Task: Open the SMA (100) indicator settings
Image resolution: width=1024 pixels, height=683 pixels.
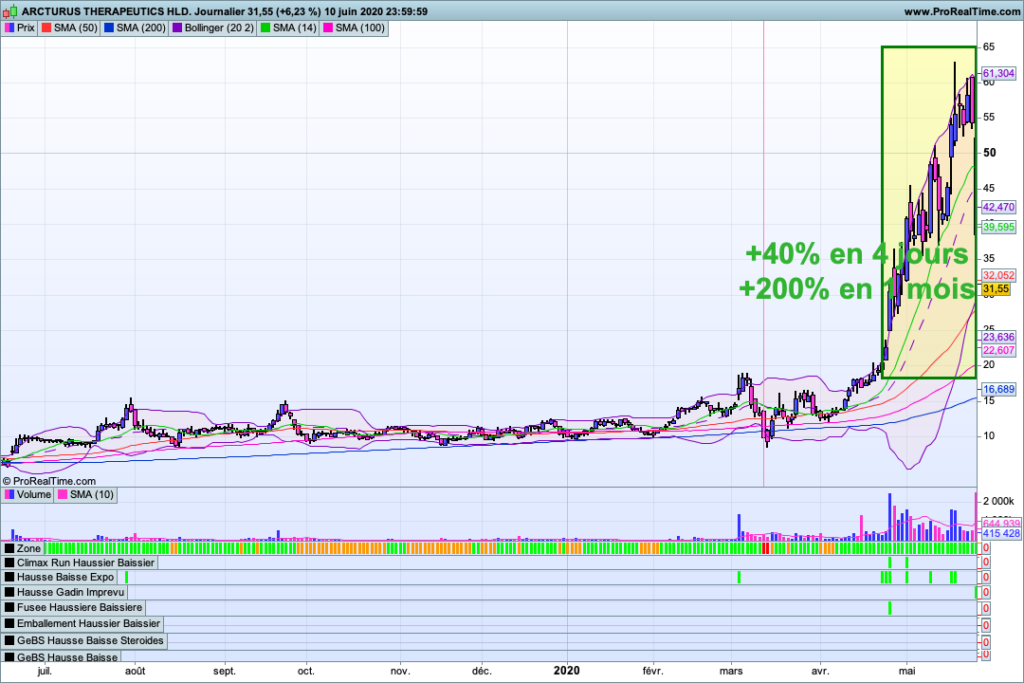Action: [354, 28]
